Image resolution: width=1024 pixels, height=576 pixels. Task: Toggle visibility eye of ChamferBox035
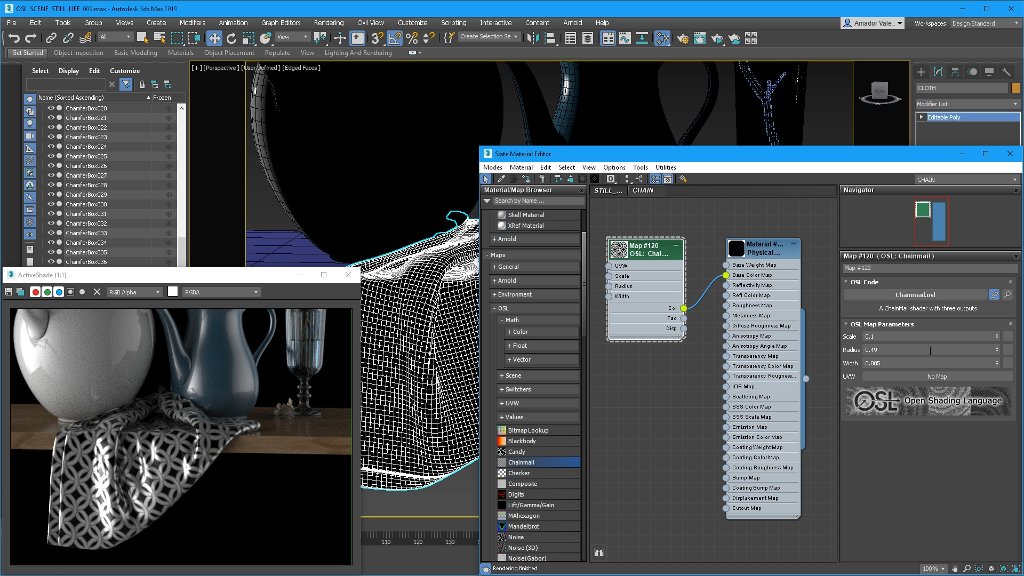point(51,252)
